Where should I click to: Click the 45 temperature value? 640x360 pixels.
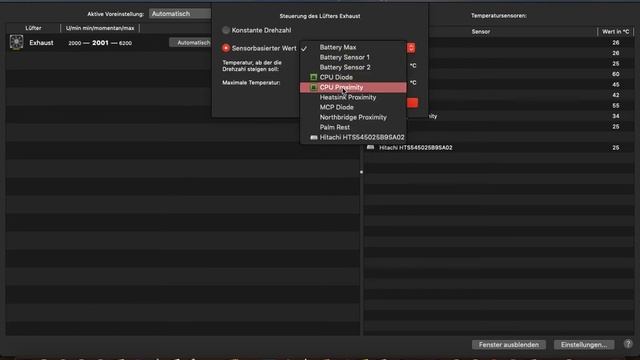pyautogui.click(x=616, y=84)
